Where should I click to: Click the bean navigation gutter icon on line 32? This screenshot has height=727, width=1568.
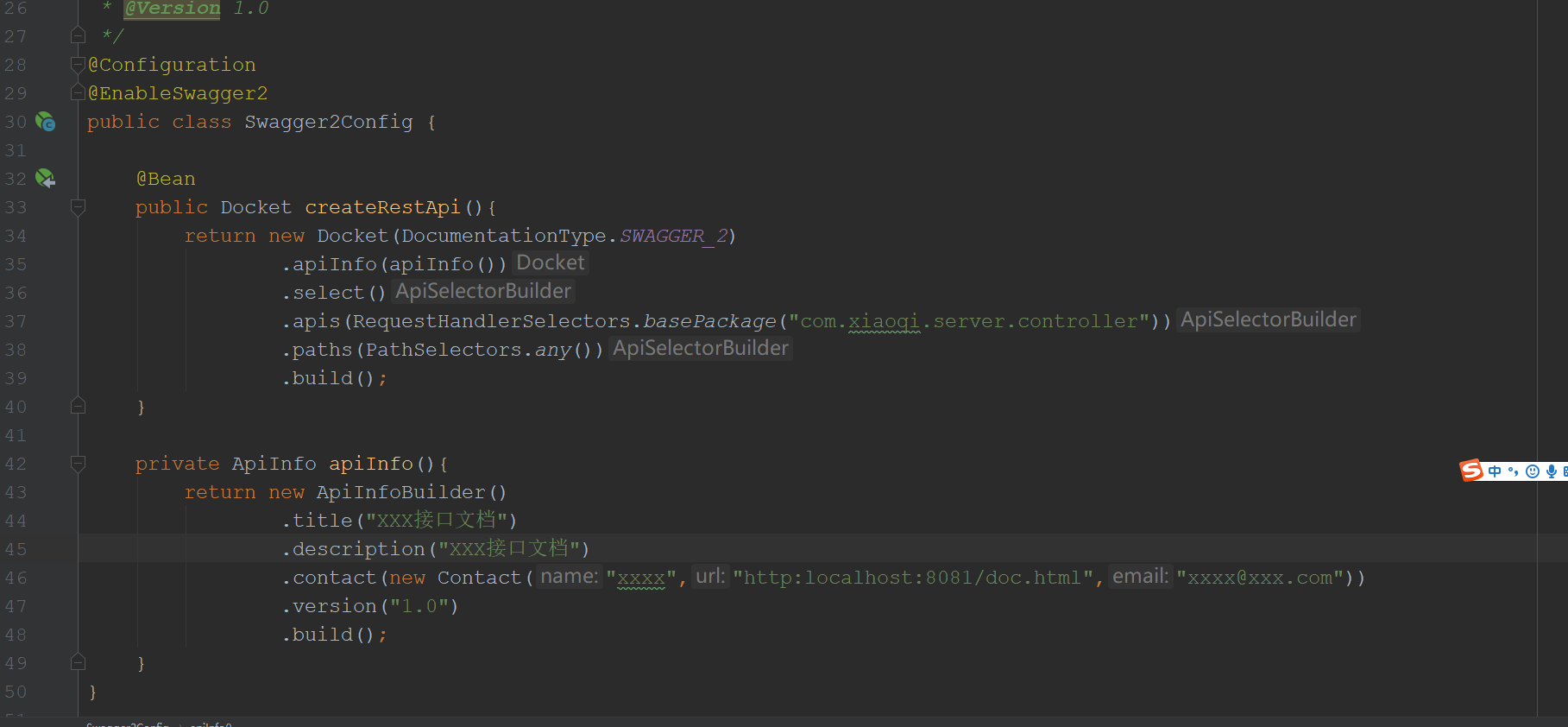pyautogui.click(x=45, y=179)
